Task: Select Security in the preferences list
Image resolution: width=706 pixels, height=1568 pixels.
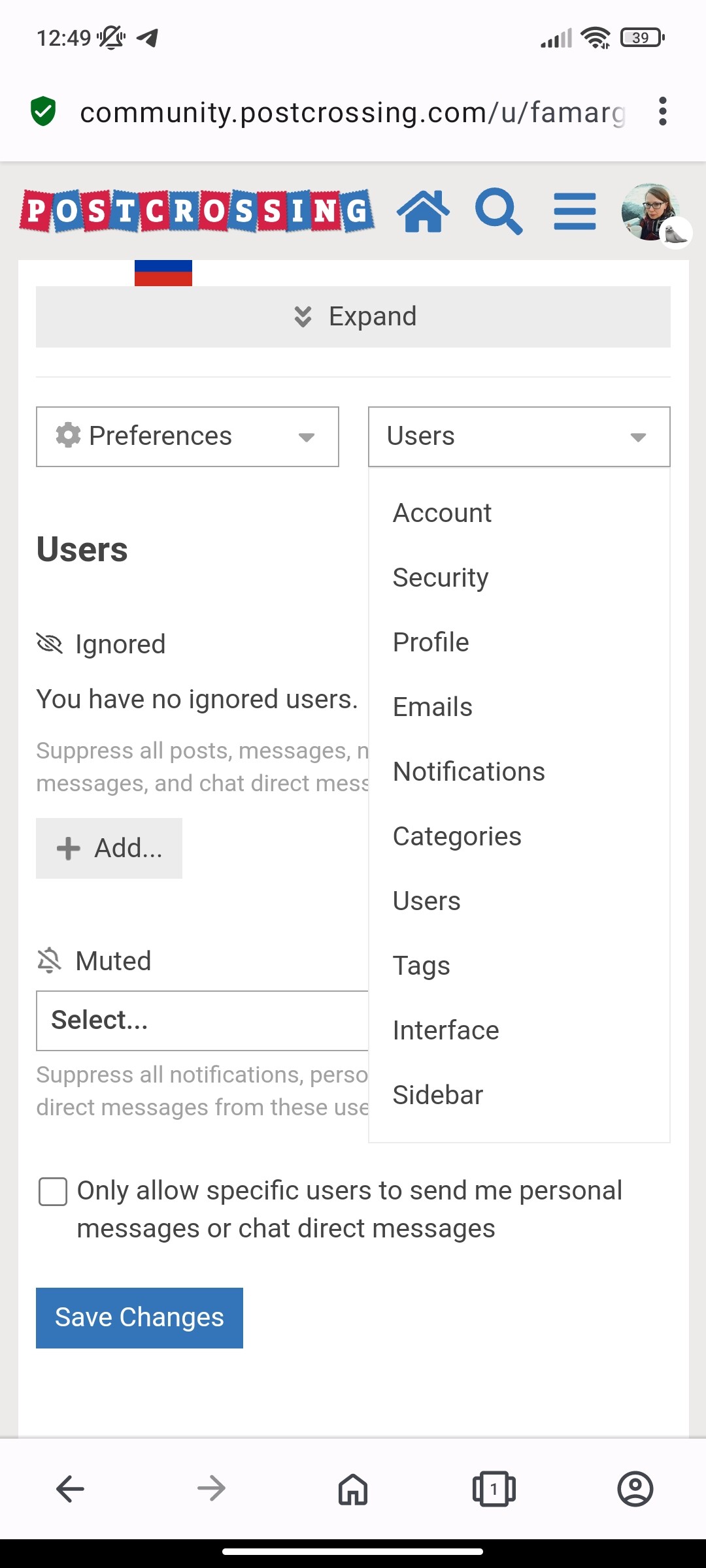Action: [x=441, y=578]
